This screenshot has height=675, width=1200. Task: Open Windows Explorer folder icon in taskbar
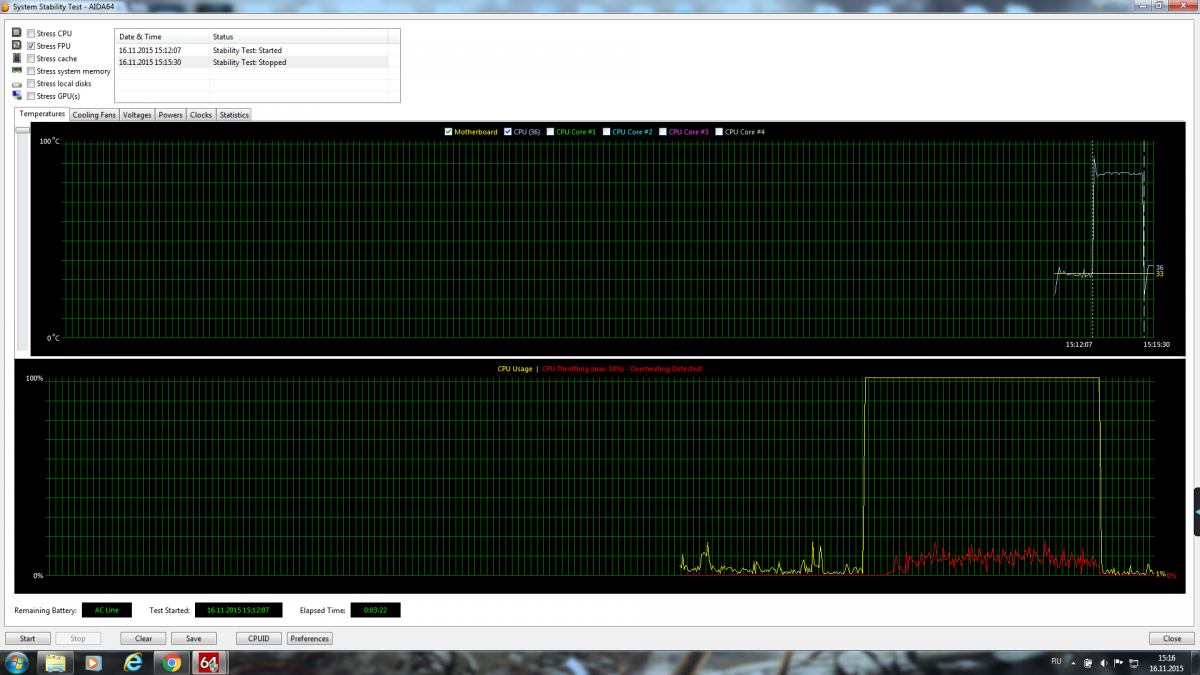coord(55,662)
